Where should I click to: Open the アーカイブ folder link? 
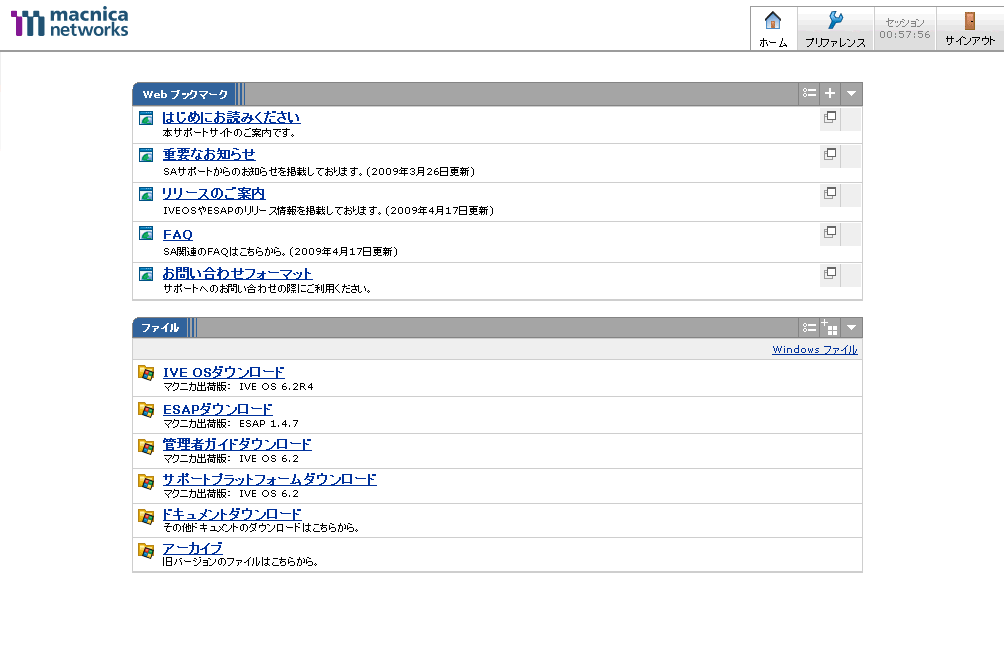click(x=192, y=548)
